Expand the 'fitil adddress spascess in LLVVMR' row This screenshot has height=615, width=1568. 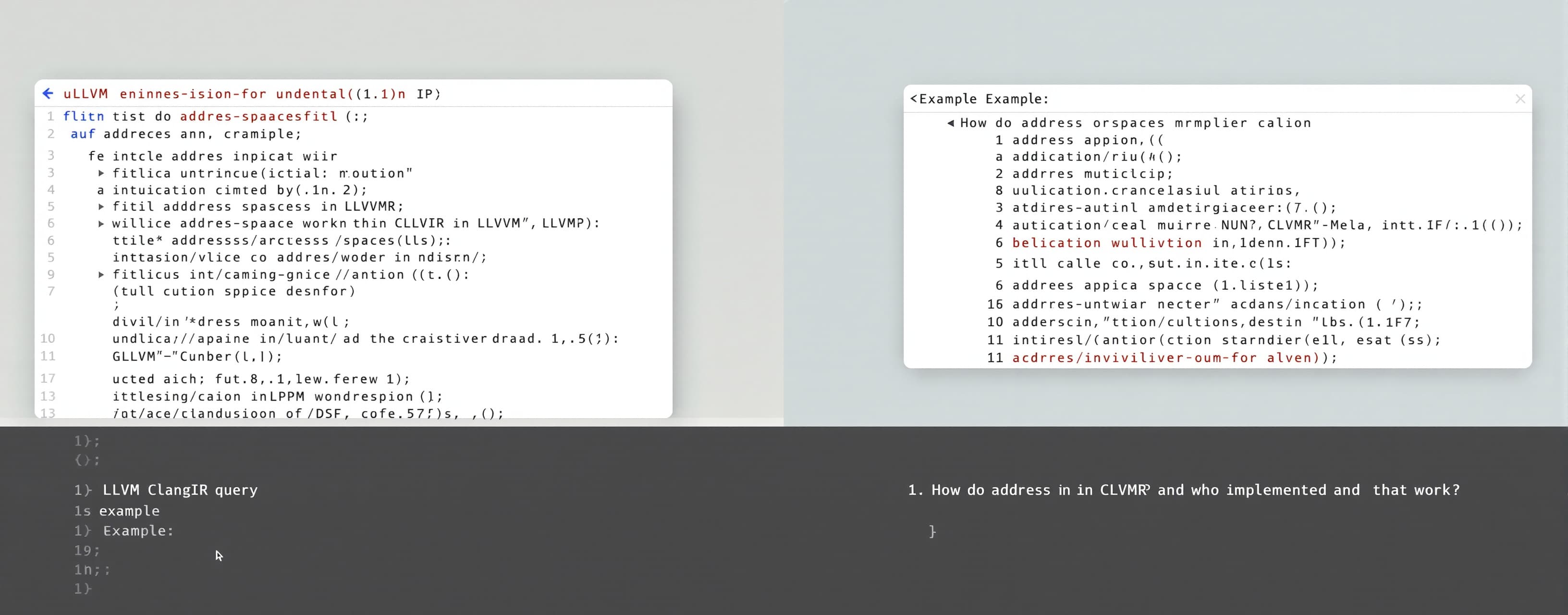[101, 207]
